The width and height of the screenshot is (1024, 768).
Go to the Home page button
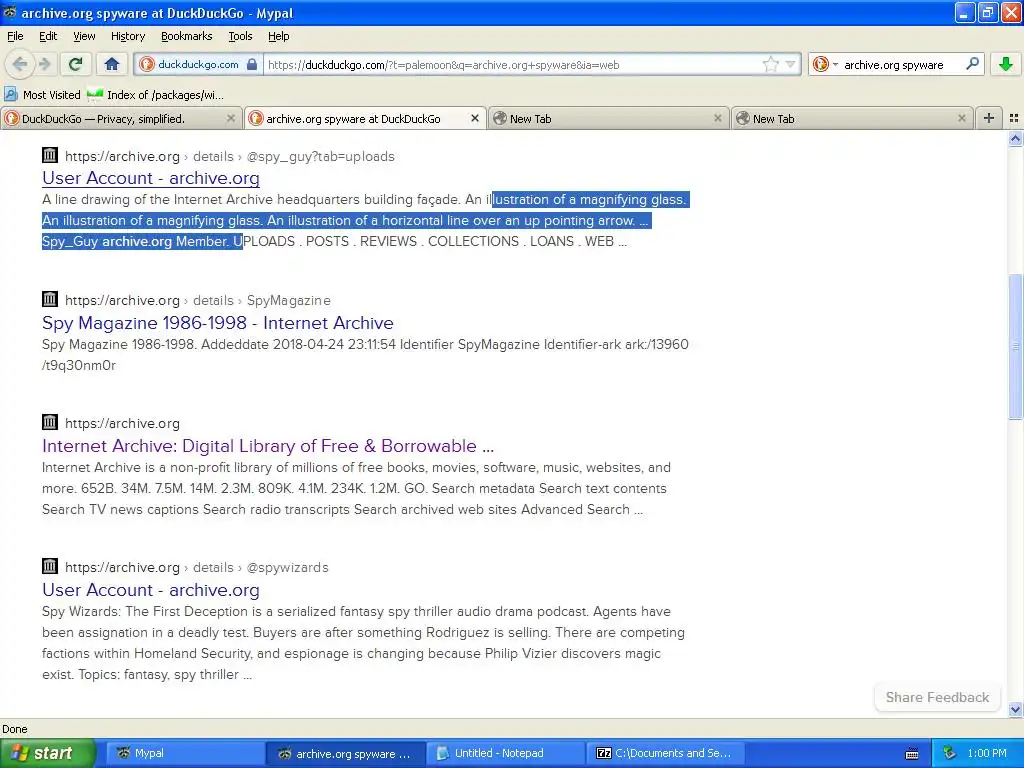pos(112,64)
